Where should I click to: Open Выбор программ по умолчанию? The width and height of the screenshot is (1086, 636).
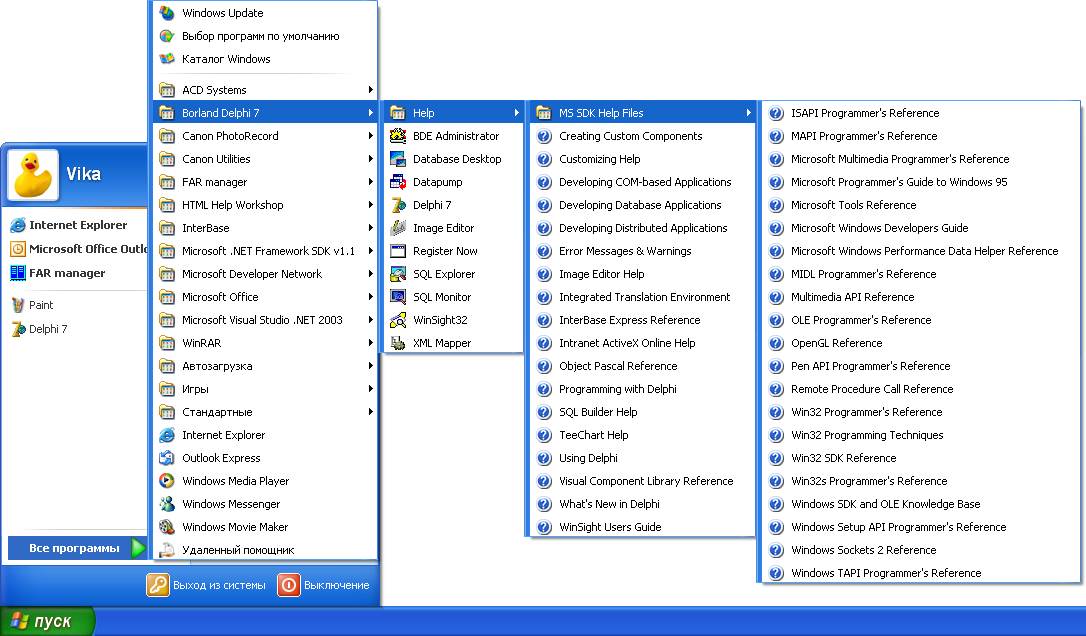click(265, 36)
